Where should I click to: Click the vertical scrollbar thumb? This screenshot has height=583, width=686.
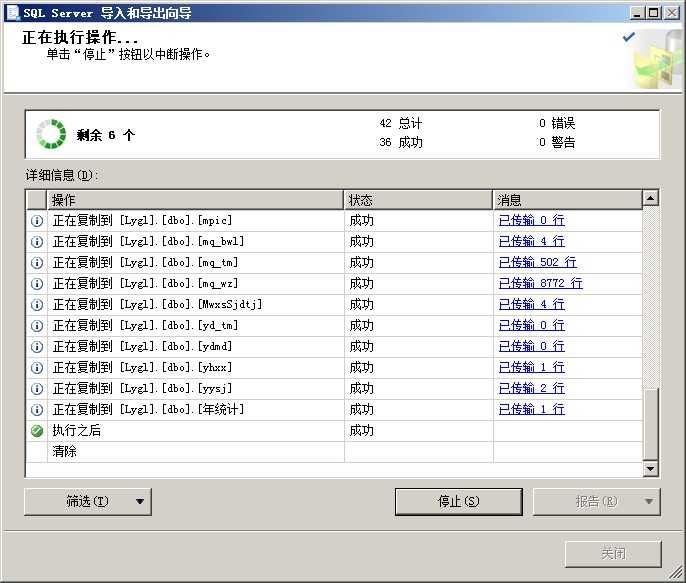click(651, 424)
